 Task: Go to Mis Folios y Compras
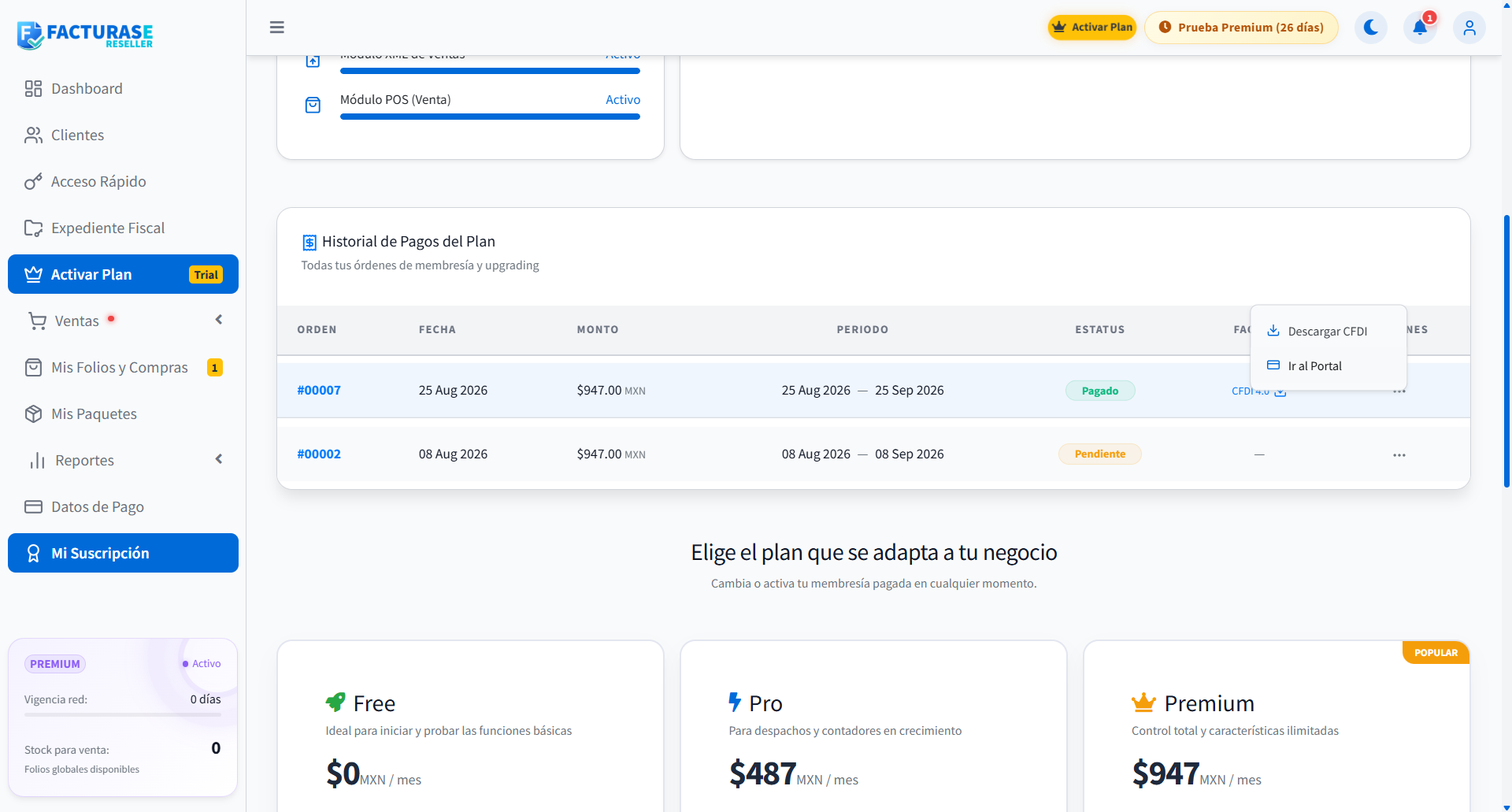pyautogui.click(x=123, y=367)
